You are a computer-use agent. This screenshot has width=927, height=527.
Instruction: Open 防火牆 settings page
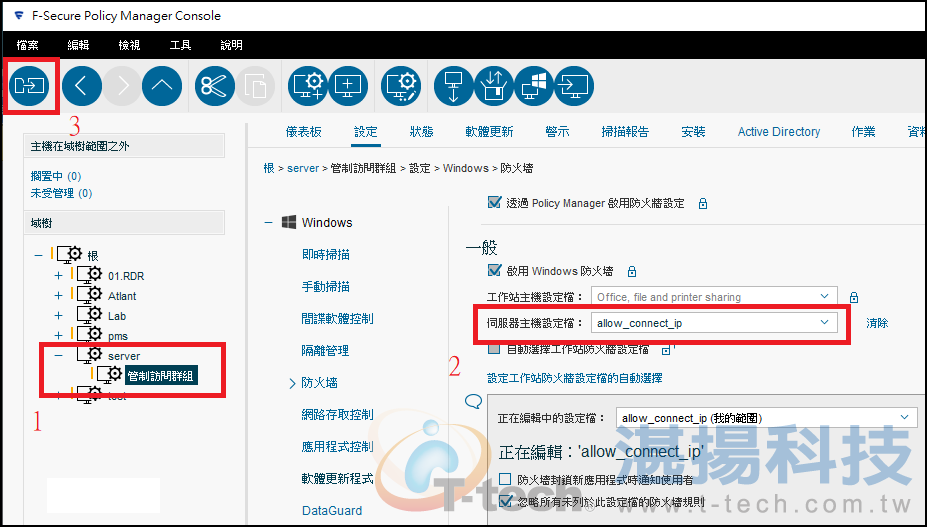coord(319,383)
